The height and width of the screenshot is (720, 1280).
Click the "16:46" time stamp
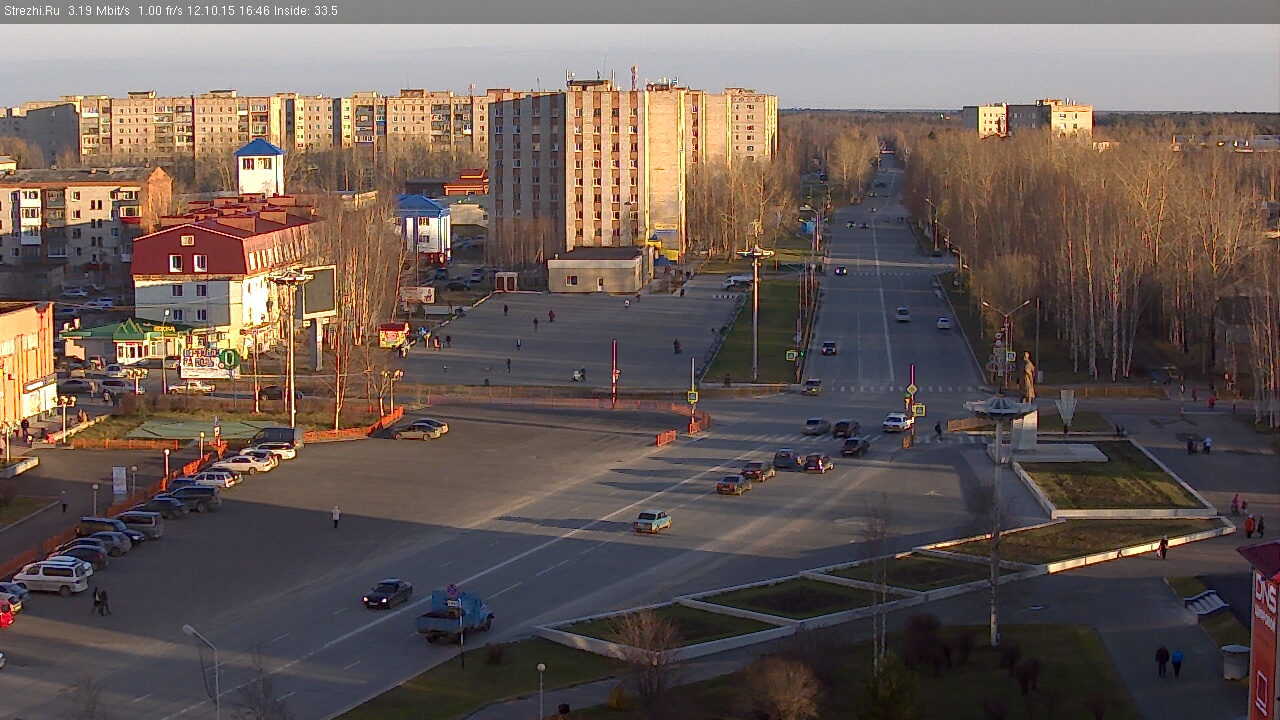[254, 11]
